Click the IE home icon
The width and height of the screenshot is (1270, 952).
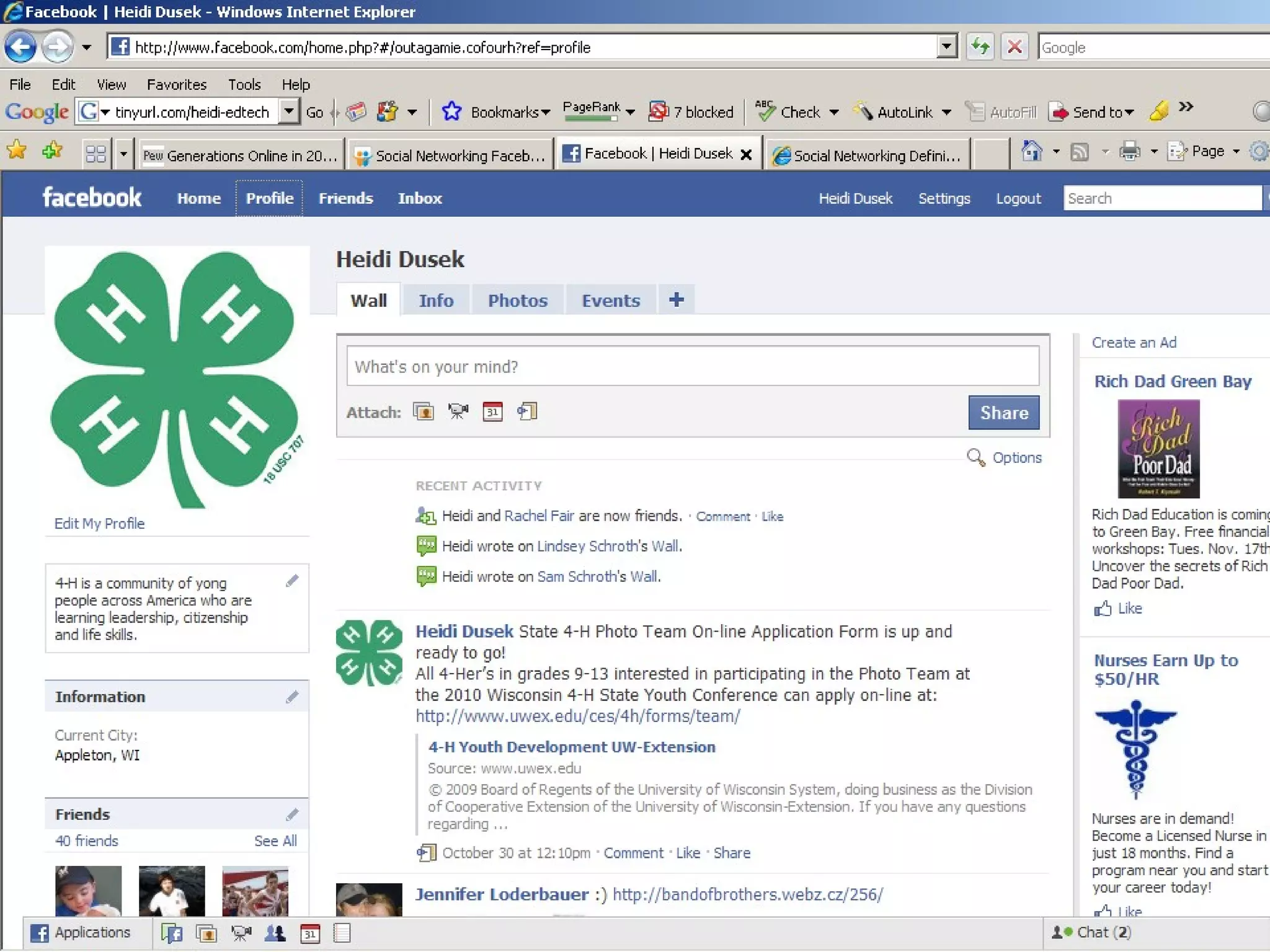pyautogui.click(x=1032, y=151)
